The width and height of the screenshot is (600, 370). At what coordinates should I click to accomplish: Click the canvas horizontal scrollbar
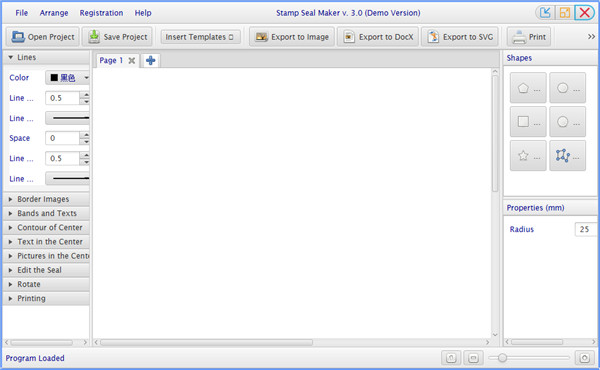coord(206,342)
